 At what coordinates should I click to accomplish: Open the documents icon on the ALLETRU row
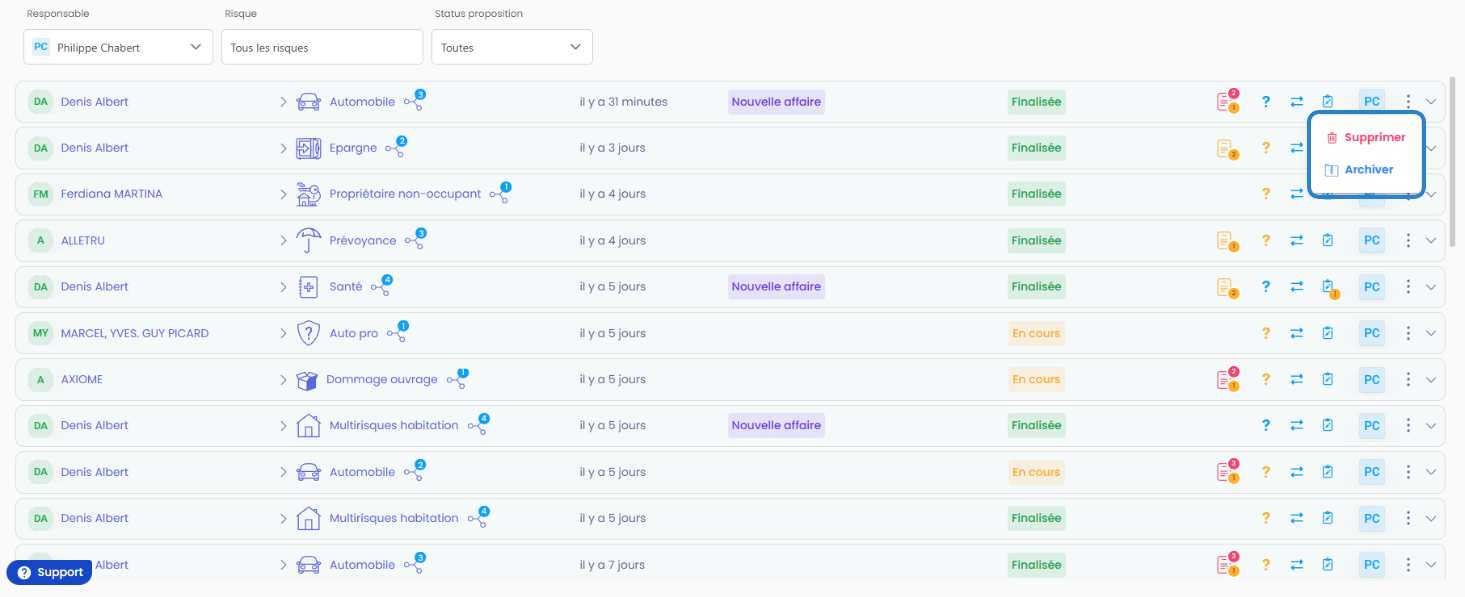coord(1227,240)
